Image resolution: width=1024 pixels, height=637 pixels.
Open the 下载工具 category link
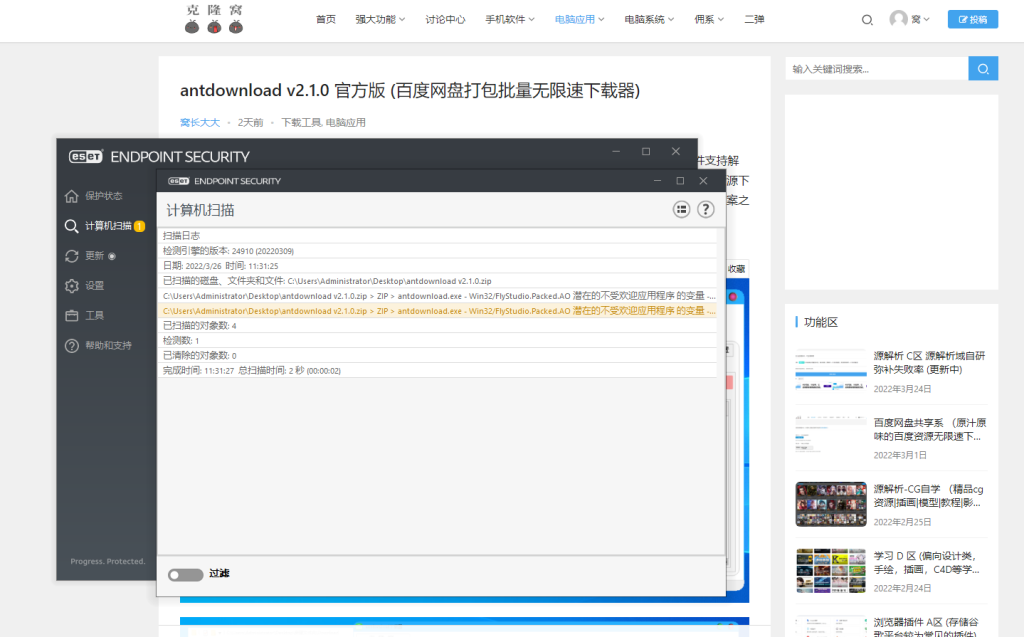click(301, 122)
